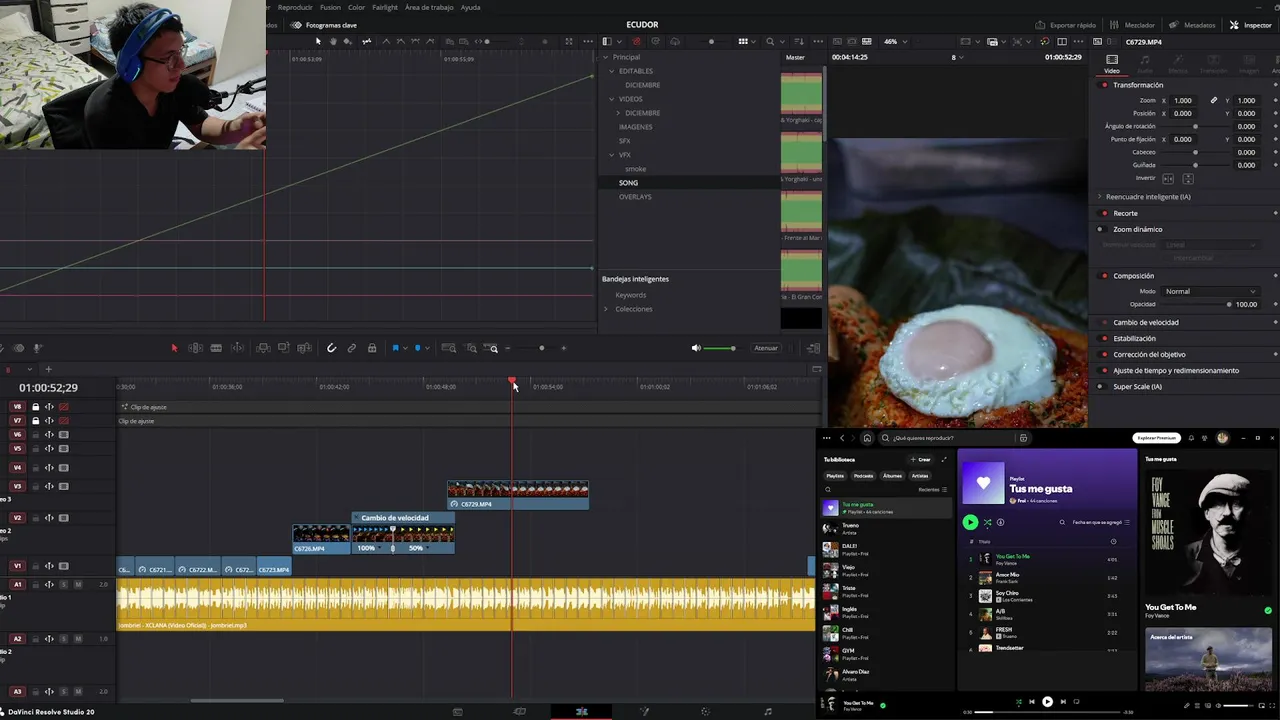Open the Fotogramas clave panel
This screenshot has height=720, width=1280.
coord(324,25)
